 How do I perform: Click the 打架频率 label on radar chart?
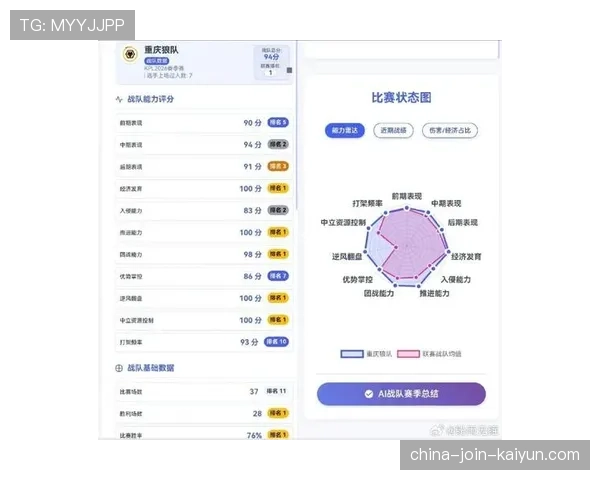click(x=367, y=204)
